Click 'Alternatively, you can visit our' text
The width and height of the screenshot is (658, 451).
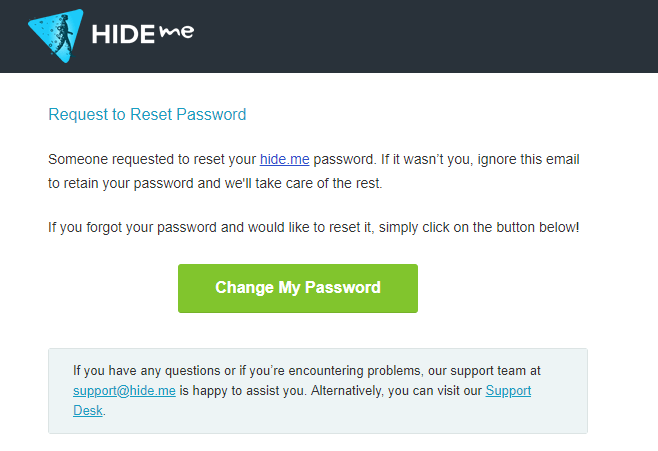[x=397, y=391]
